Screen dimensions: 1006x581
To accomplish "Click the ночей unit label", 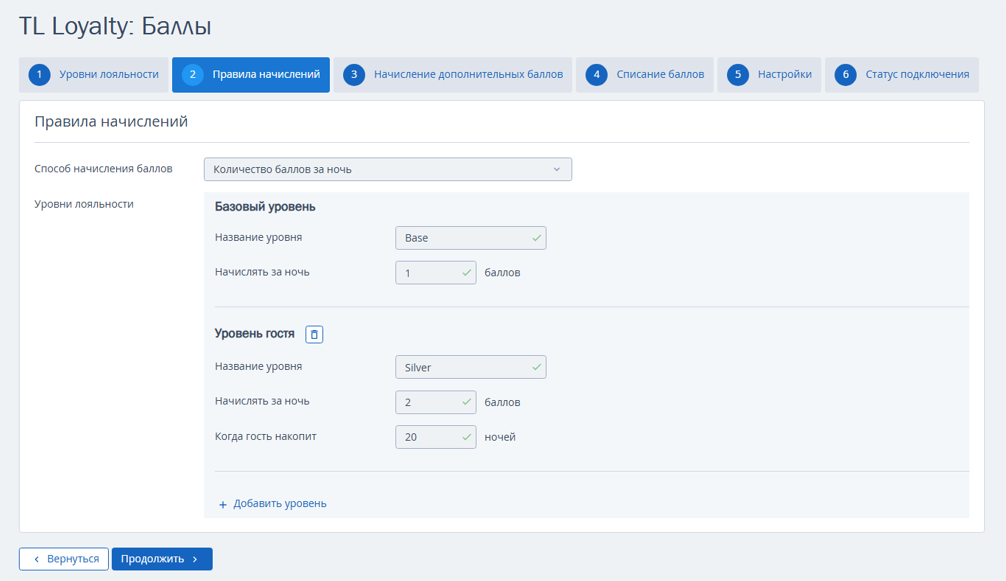I will click(500, 437).
